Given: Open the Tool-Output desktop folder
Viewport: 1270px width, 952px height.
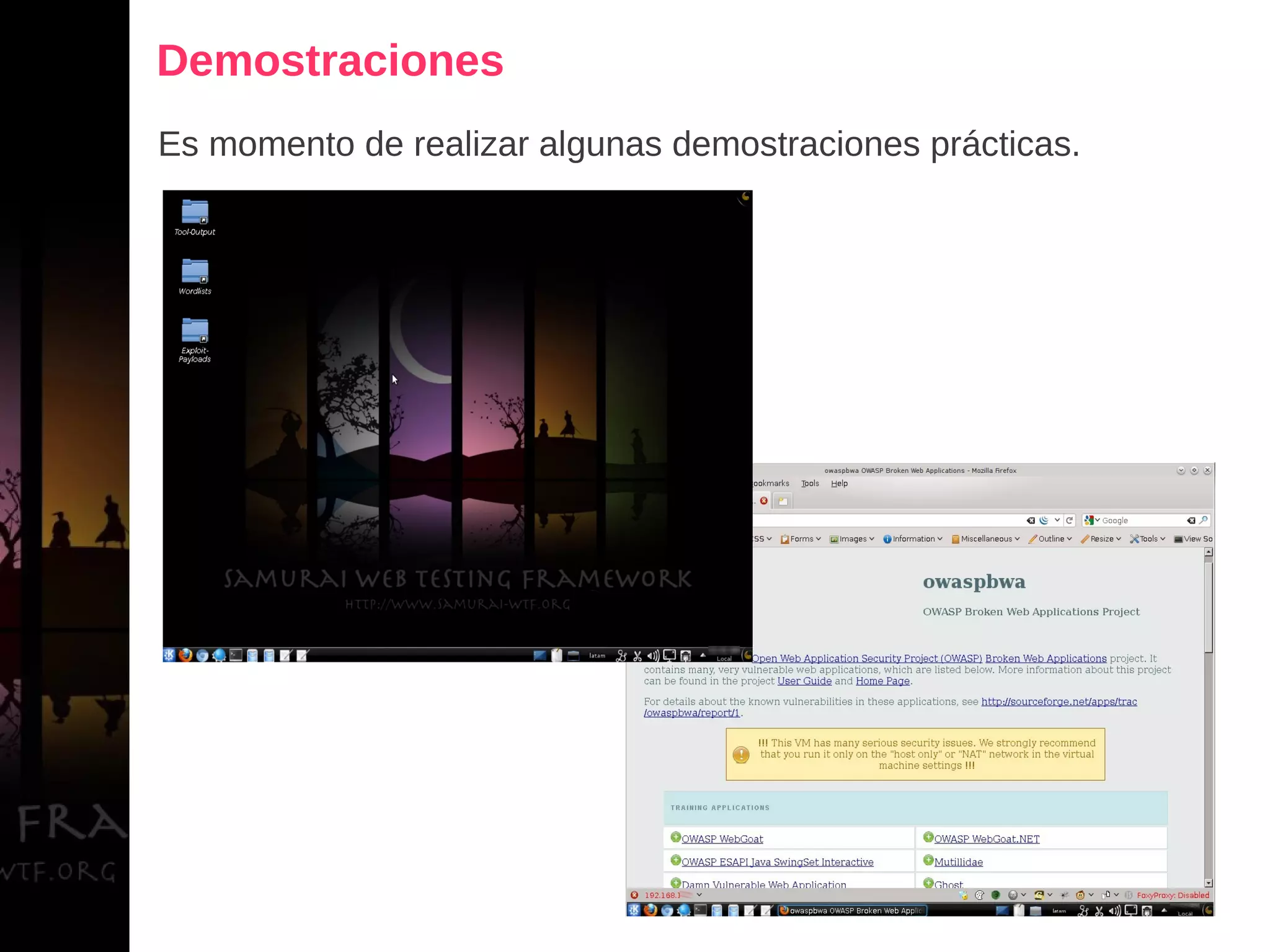Looking at the screenshot, I should pyautogui.click(x=195, y=213).
